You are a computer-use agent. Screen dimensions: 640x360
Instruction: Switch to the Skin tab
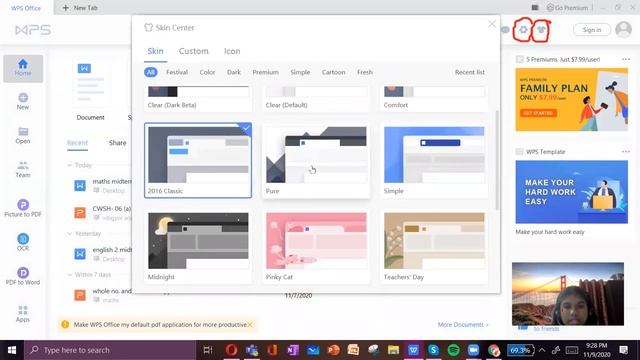[x=156, y=51]
